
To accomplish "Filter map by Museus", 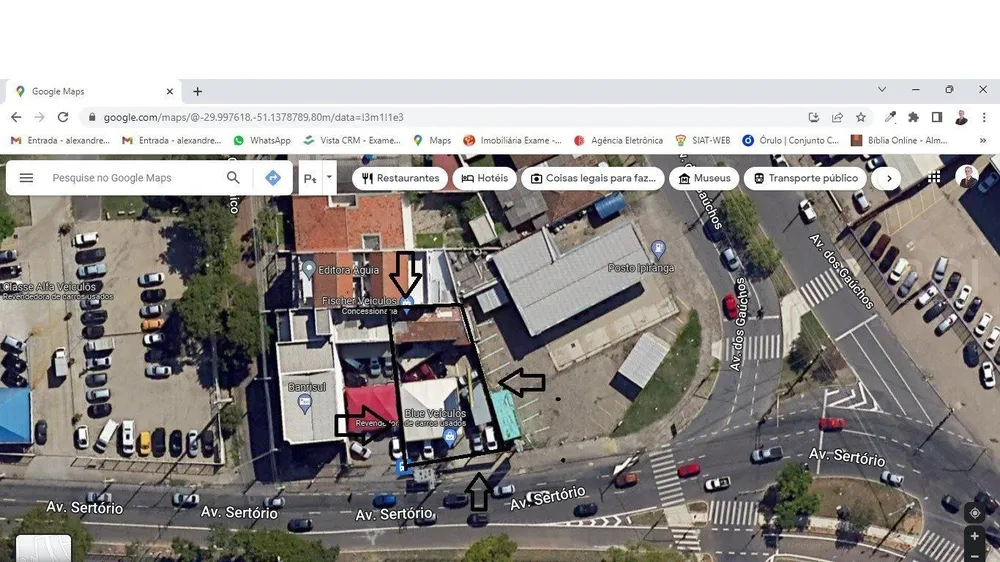I will click(704, 178).
